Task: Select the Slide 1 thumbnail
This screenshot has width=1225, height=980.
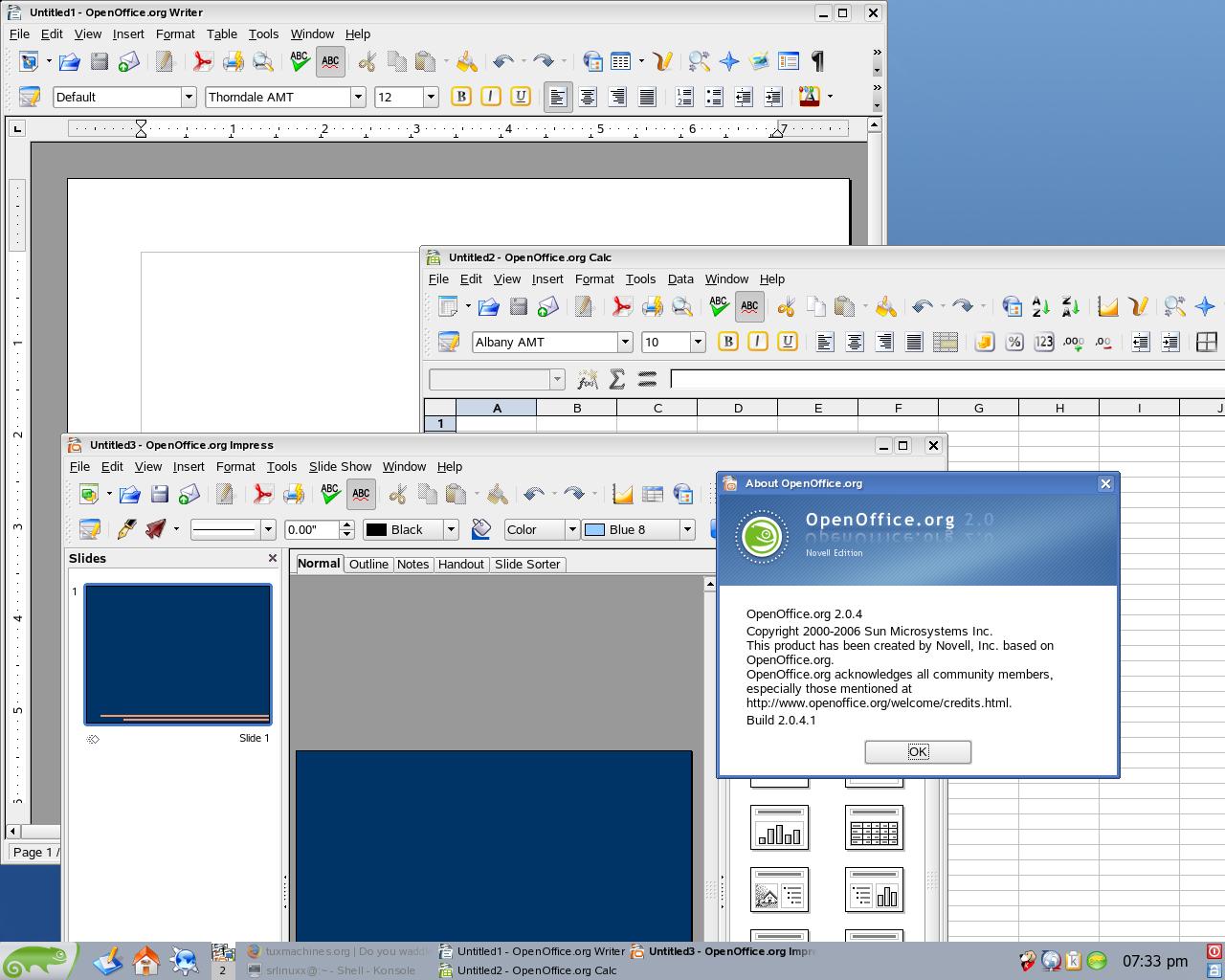Action: (x=178, y=654)
